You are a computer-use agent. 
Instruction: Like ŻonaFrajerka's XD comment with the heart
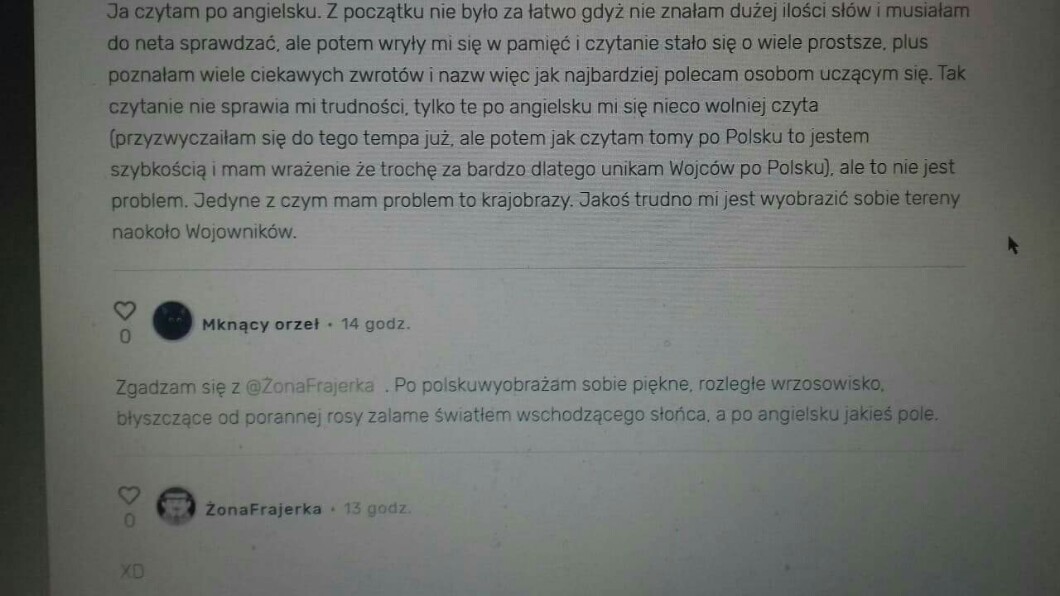tap(128, 495)
